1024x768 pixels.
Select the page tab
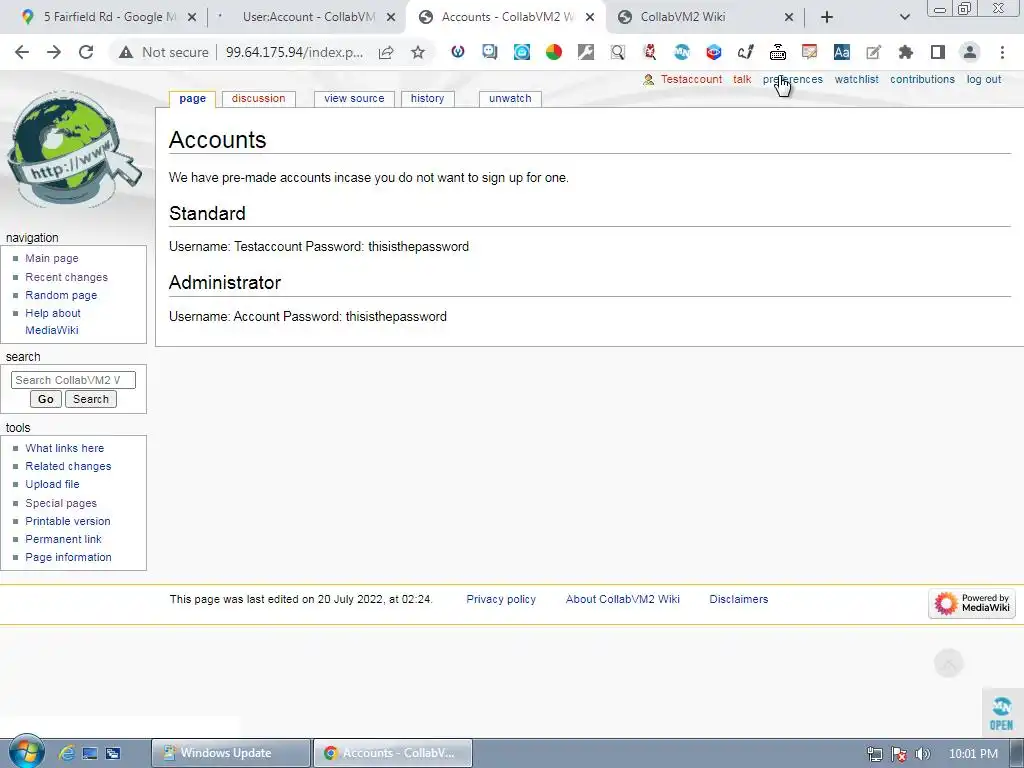point(192,99)
